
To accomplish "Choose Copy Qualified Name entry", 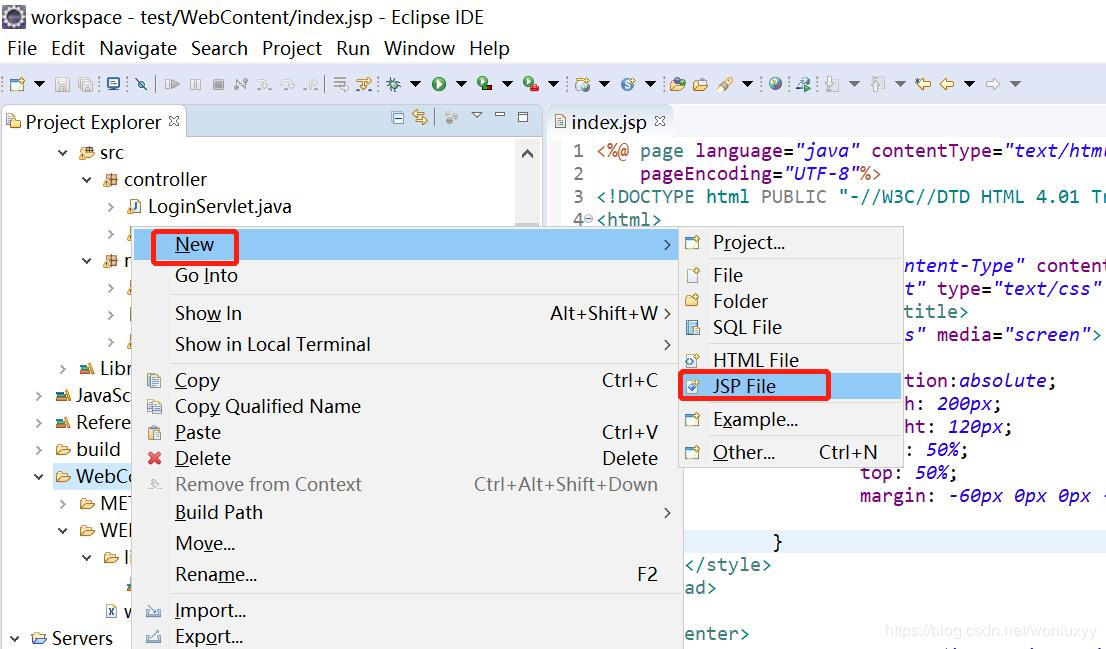I will pyautogui.click(x=406, y=406).
